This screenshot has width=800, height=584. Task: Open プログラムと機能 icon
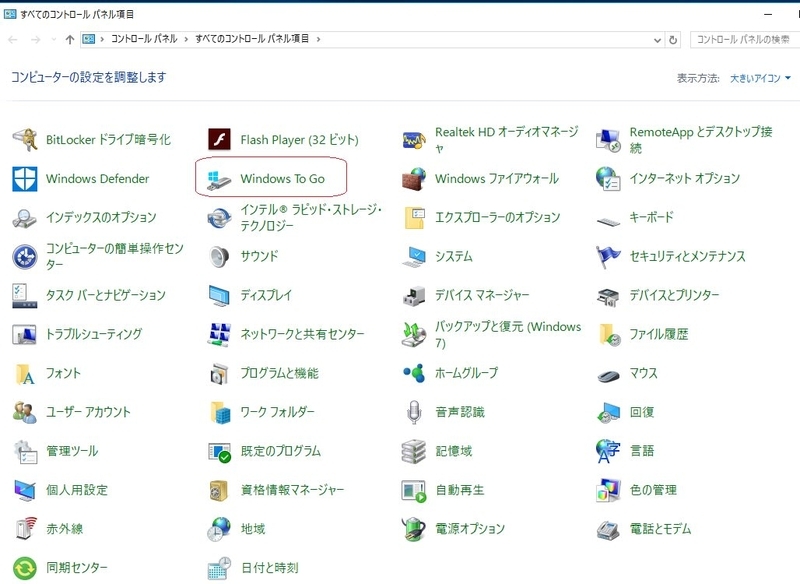pos(219,373)
